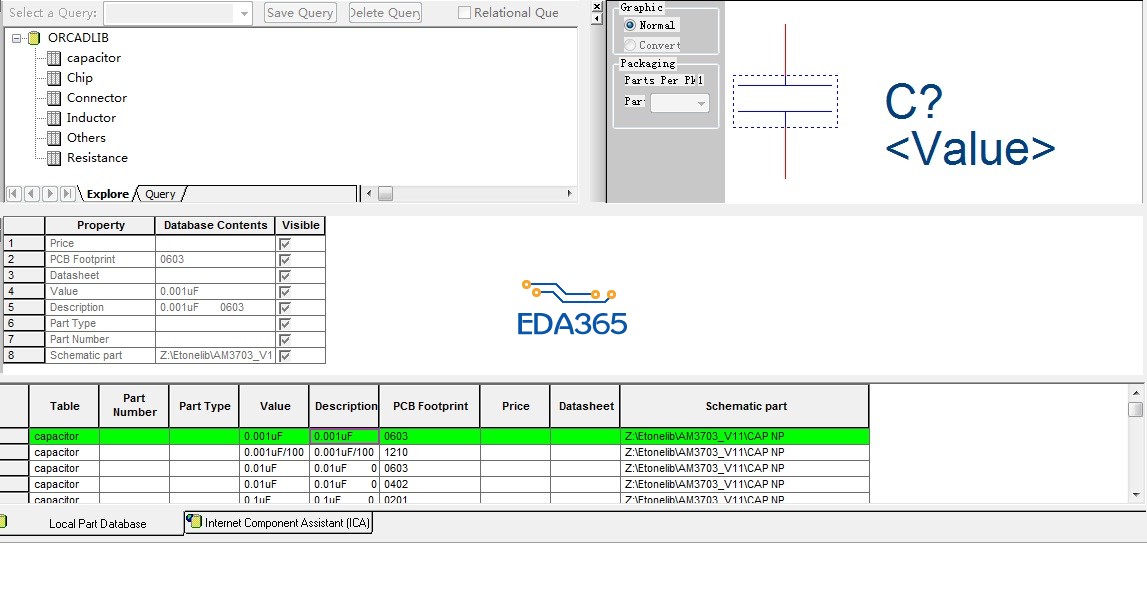Screen dimensions: 1147x614
Task: Select the Chip tree item
Action: (x=80, y=78)
